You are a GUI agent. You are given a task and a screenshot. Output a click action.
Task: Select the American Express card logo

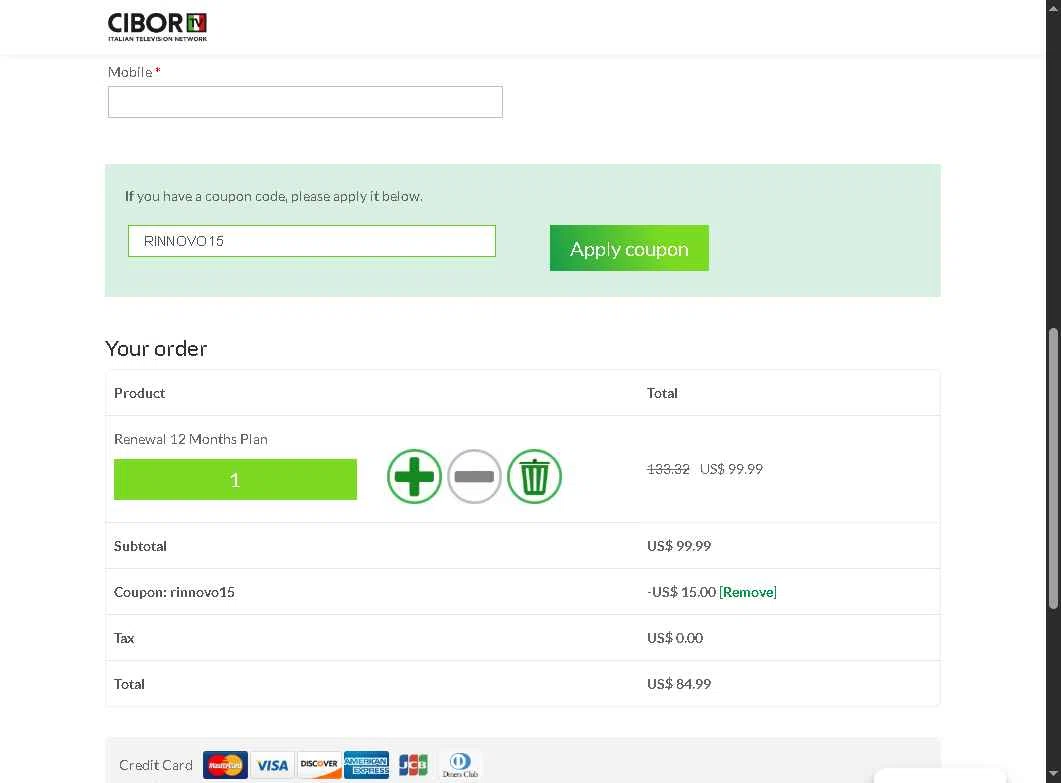pyautogui.click(x=366, y=765)
